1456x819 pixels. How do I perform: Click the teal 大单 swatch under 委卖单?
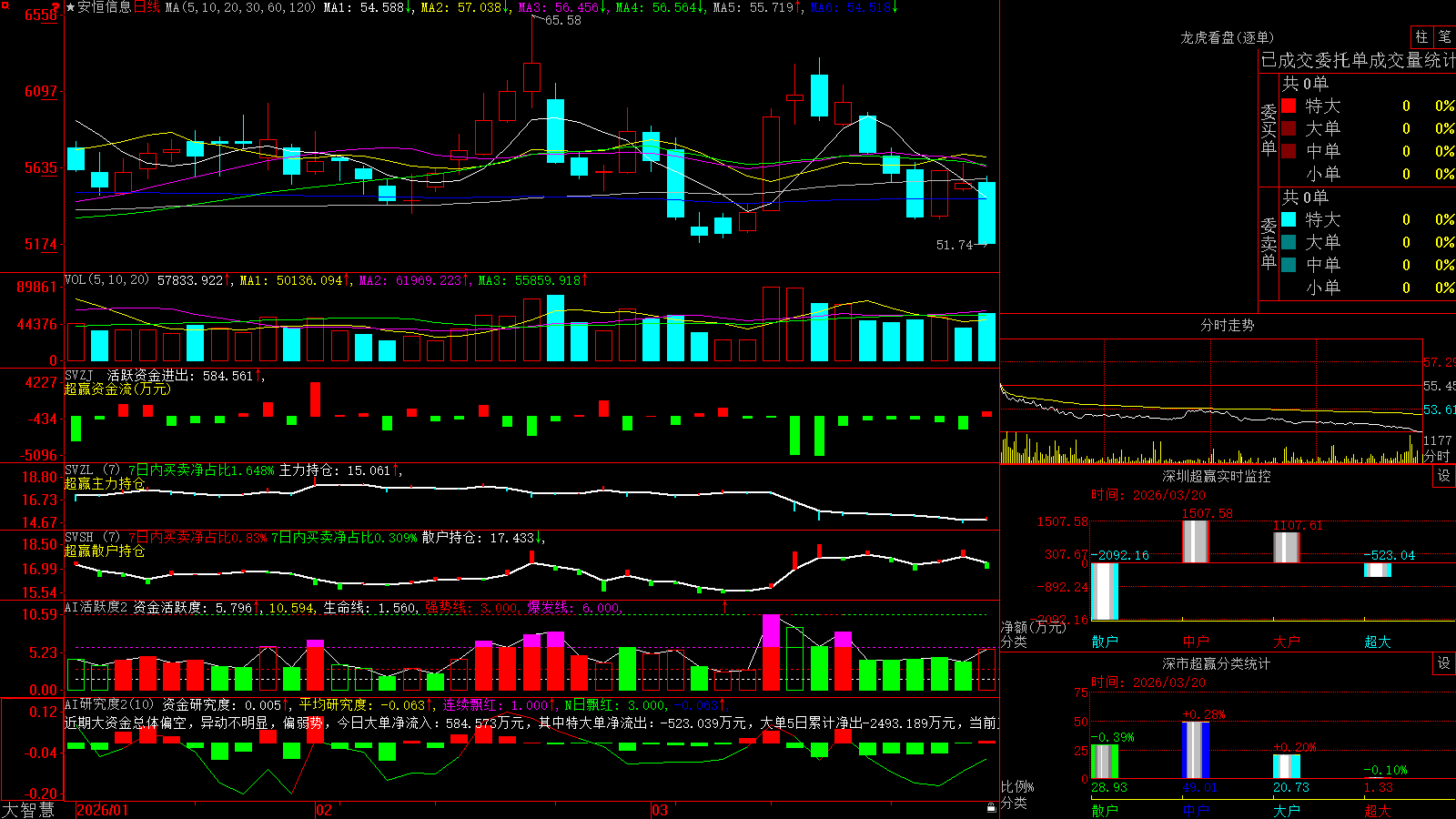pyautogui.click(x=1289, y=242)
